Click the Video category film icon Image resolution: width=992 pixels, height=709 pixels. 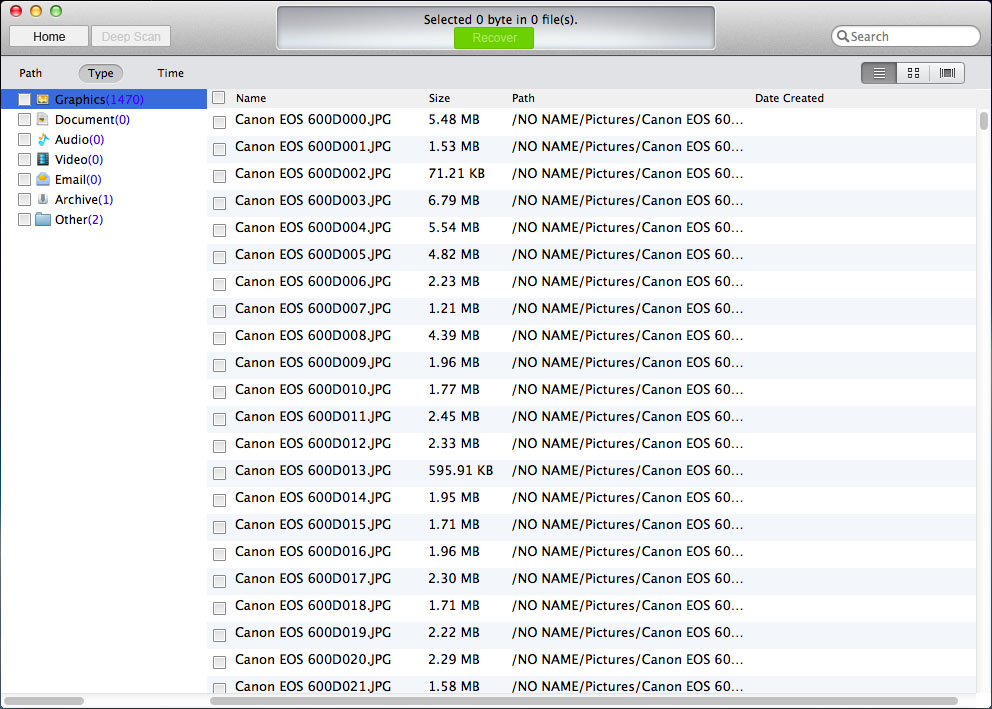(42, 159)
